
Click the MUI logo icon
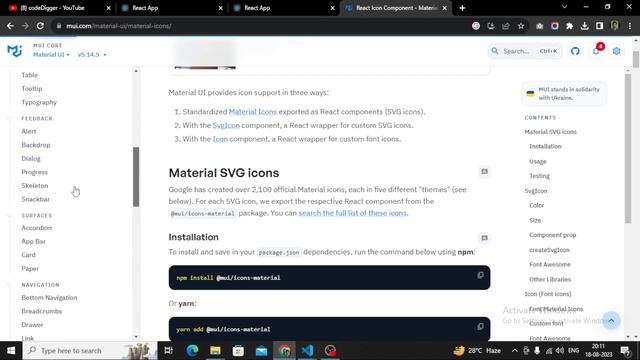pyautogui.click(x=14, y=51)
